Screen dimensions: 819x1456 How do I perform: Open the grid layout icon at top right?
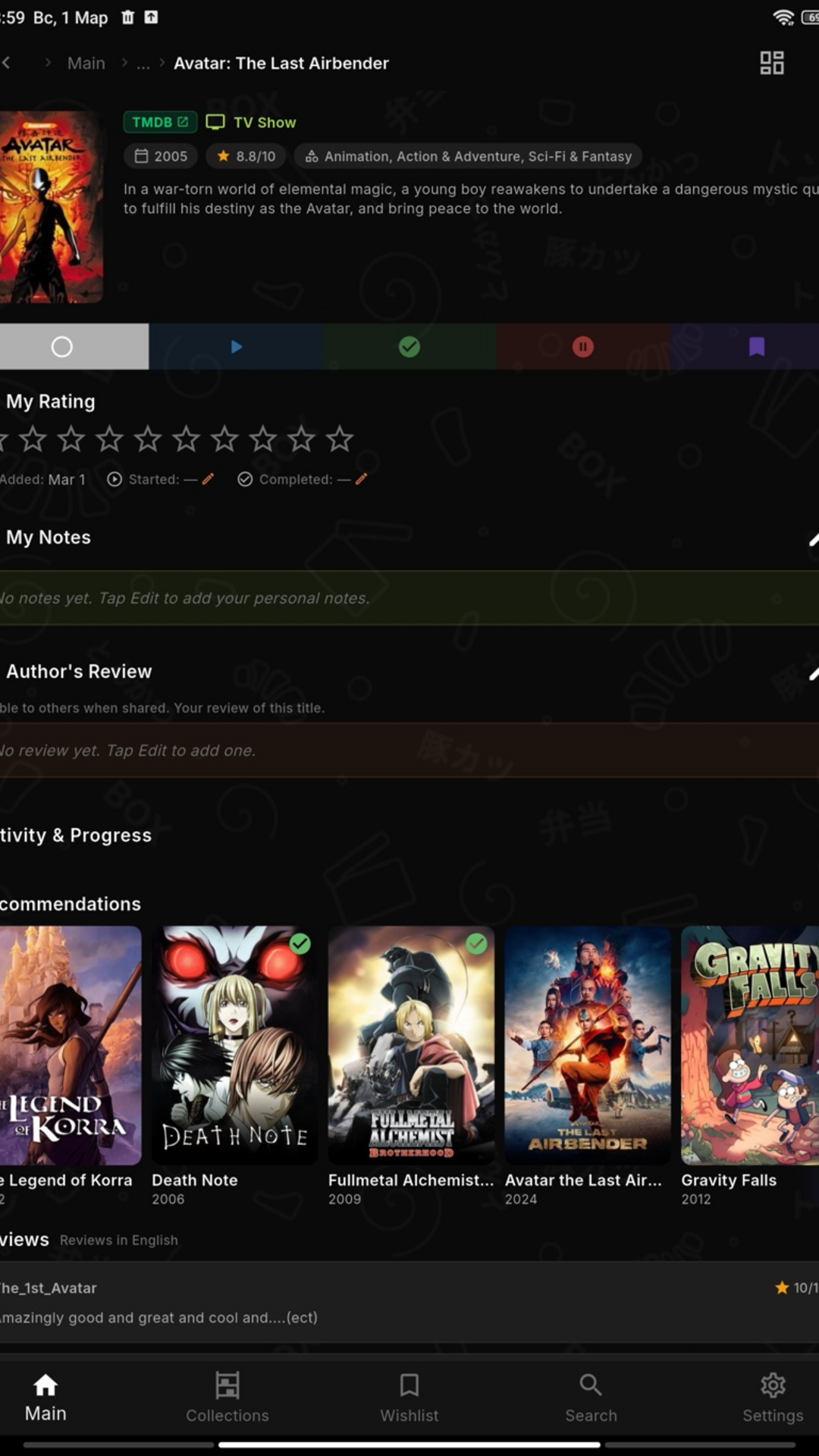click(x=771, y=63)
